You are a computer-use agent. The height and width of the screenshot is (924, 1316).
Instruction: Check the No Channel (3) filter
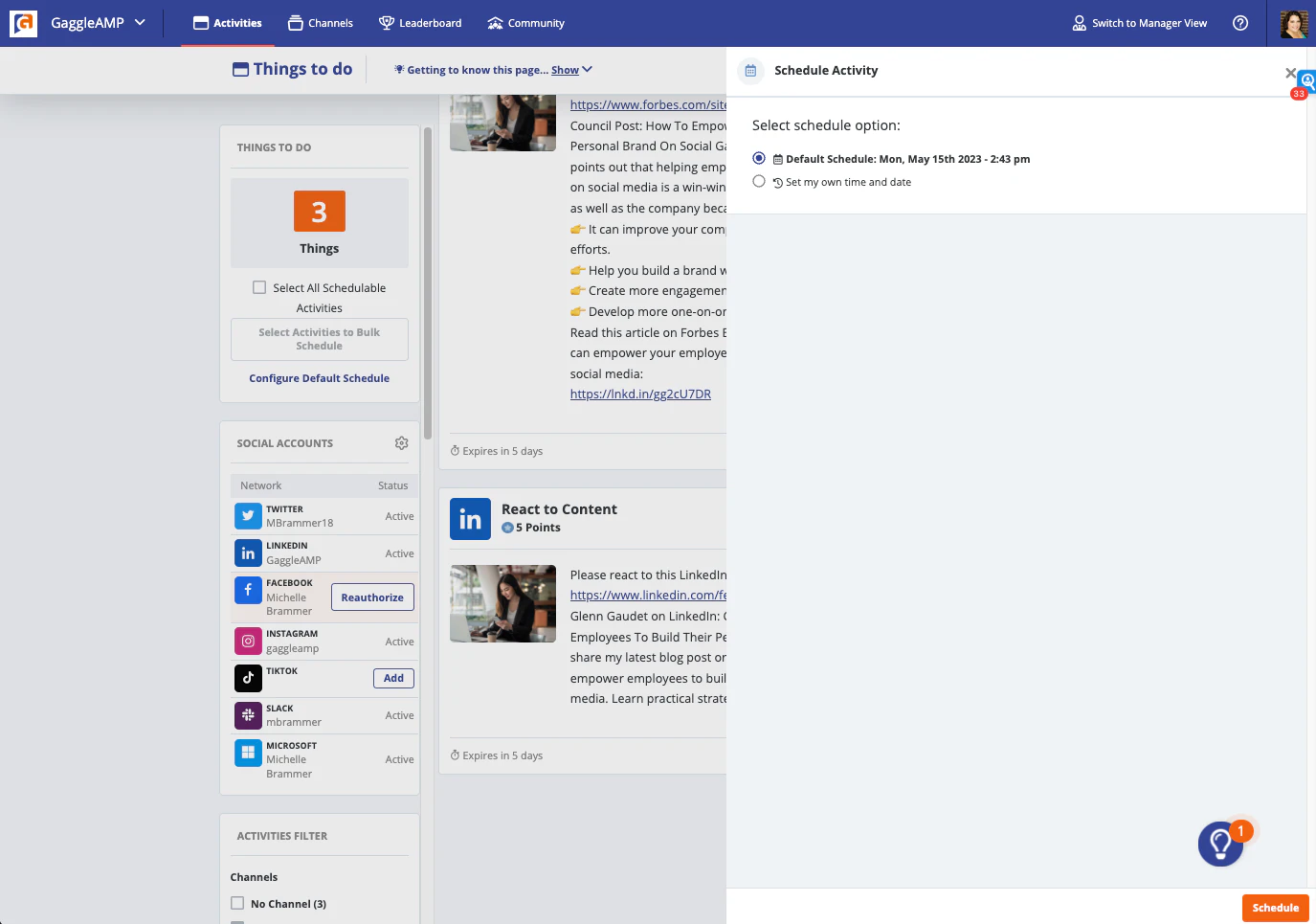(x=236, y=903)
